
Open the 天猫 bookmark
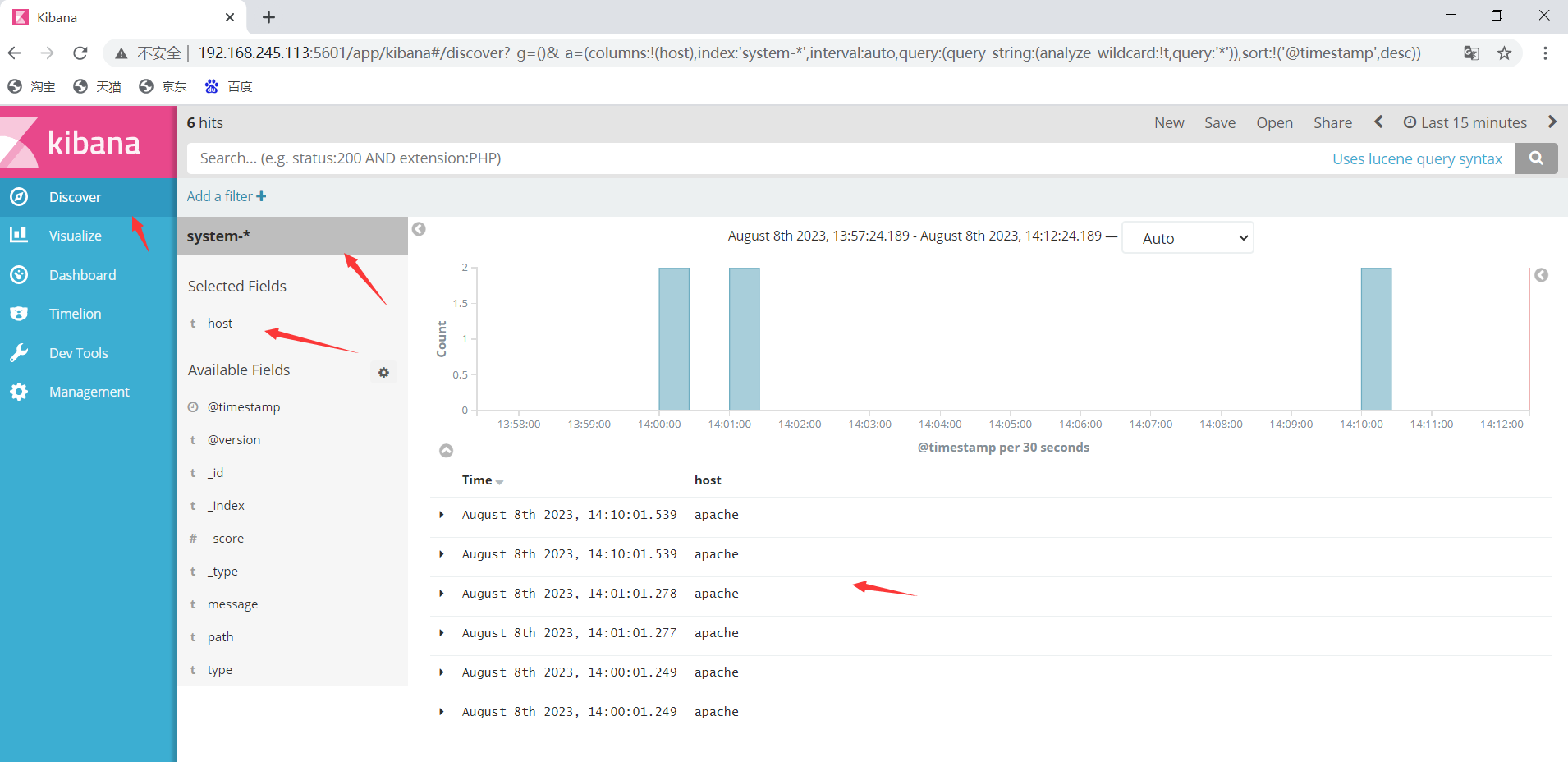click(x=97, y=86)
